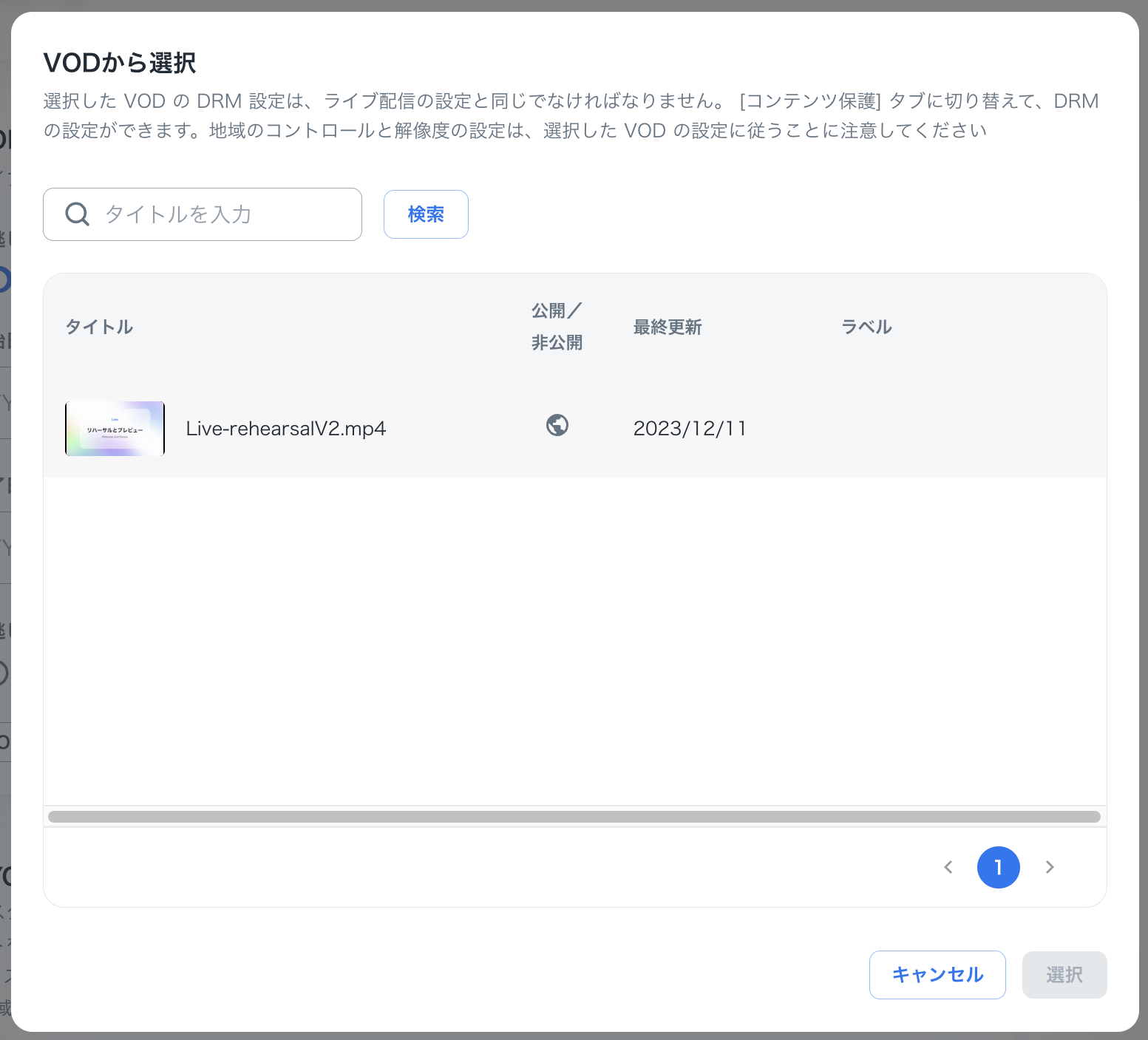Image resolution: width=1148 pixels, height=1040 pixels.
Task: Click the 2023/12/11 last updated date
Action: 690,429
